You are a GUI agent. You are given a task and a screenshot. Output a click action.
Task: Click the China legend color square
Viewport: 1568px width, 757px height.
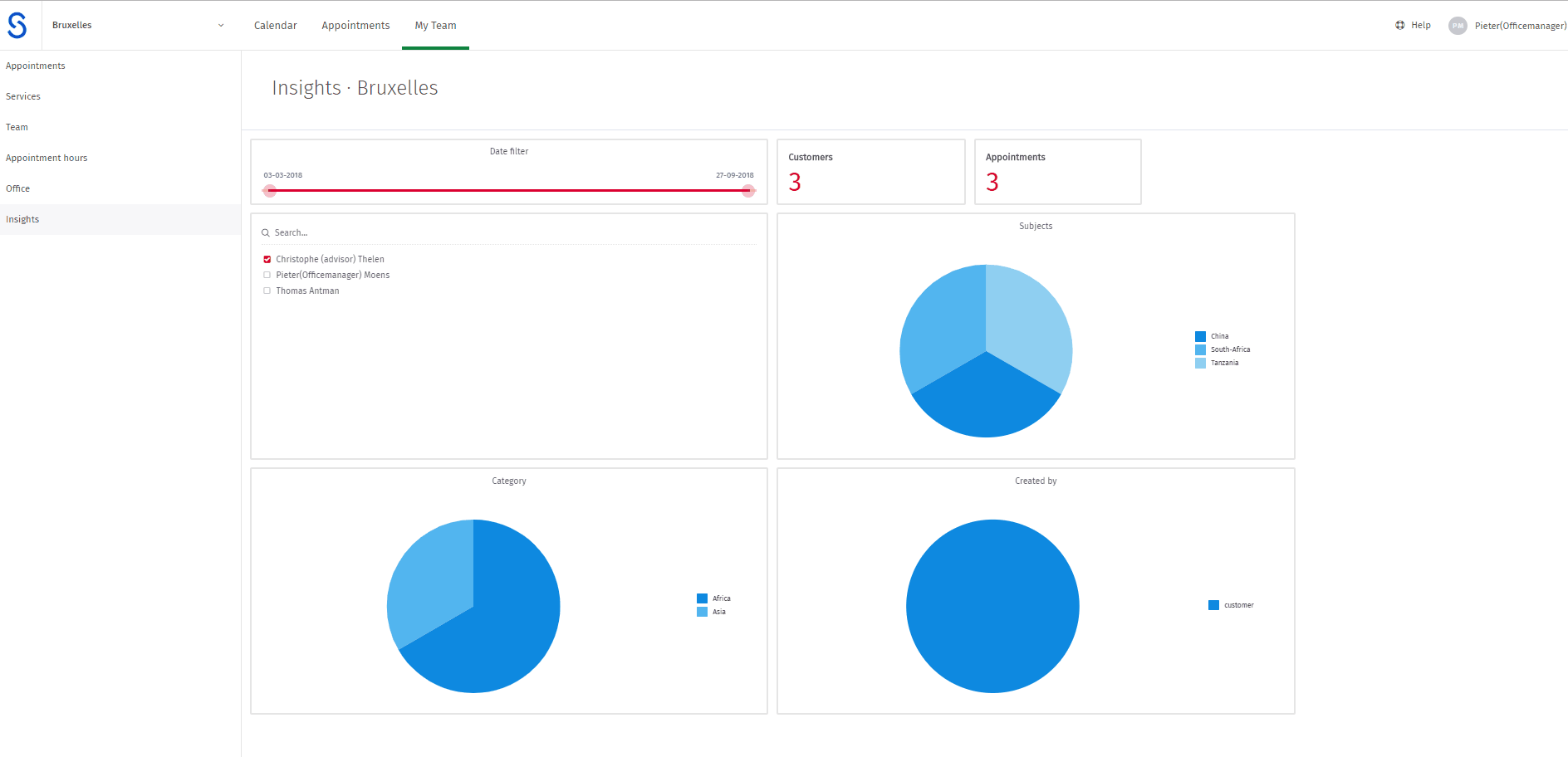pyautogui.click(x=1200, y=336)
